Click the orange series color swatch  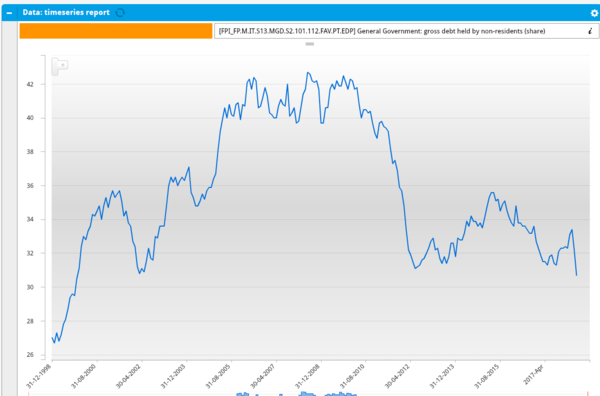[x=116, y=31]
